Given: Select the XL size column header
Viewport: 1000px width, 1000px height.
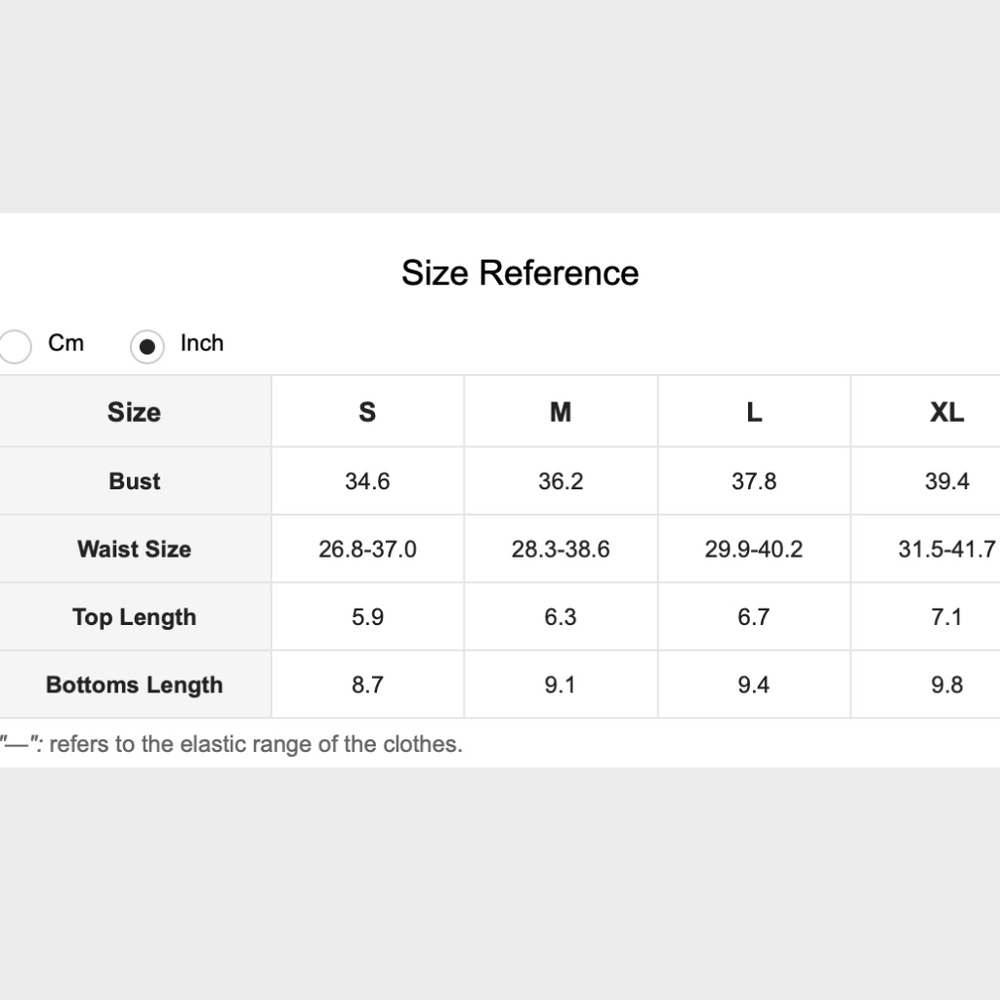Looking at the screenshot, I should (x=946, y=412).
